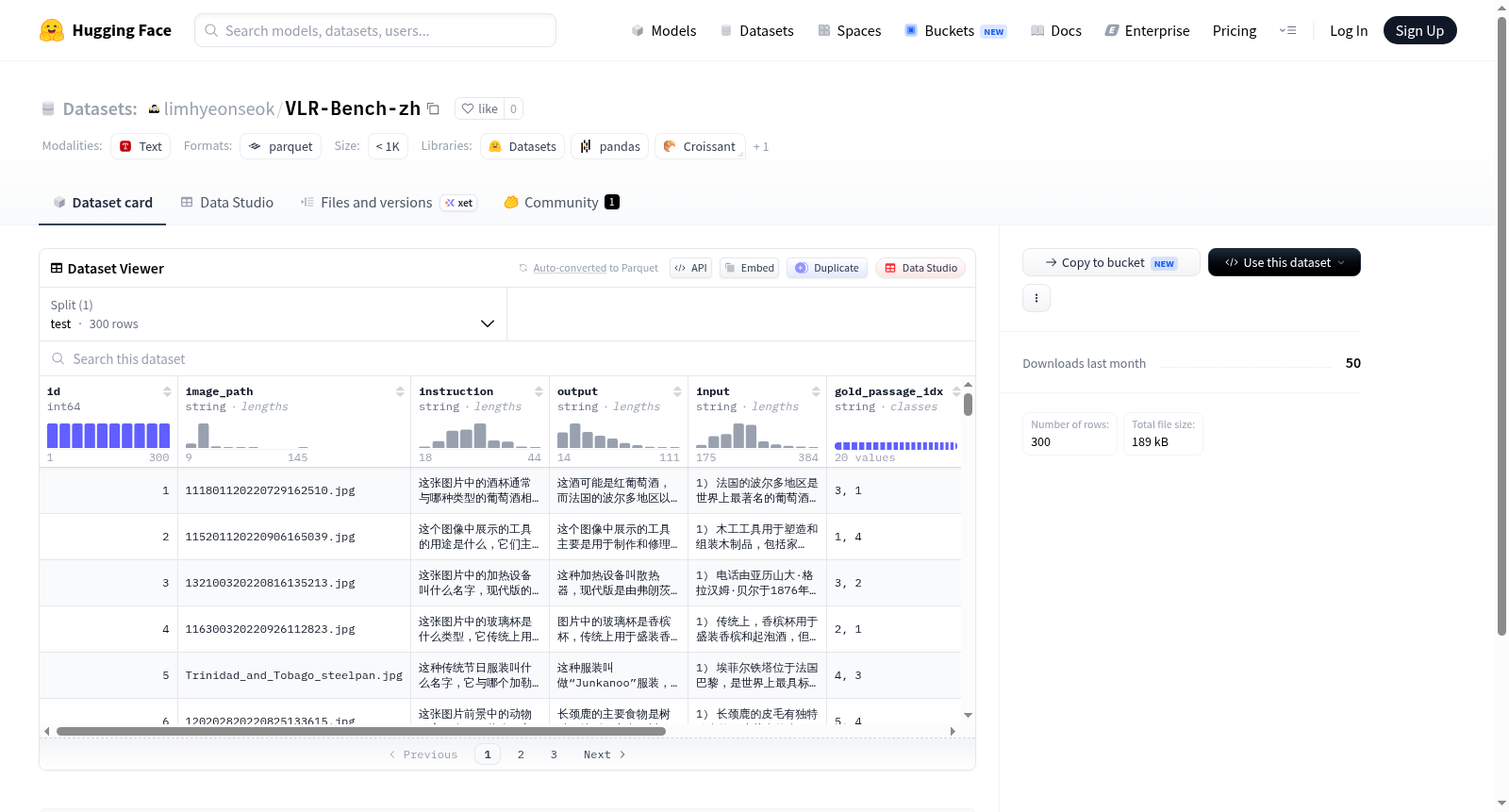
Task: Click the like count 0
Action: (513, 108)
